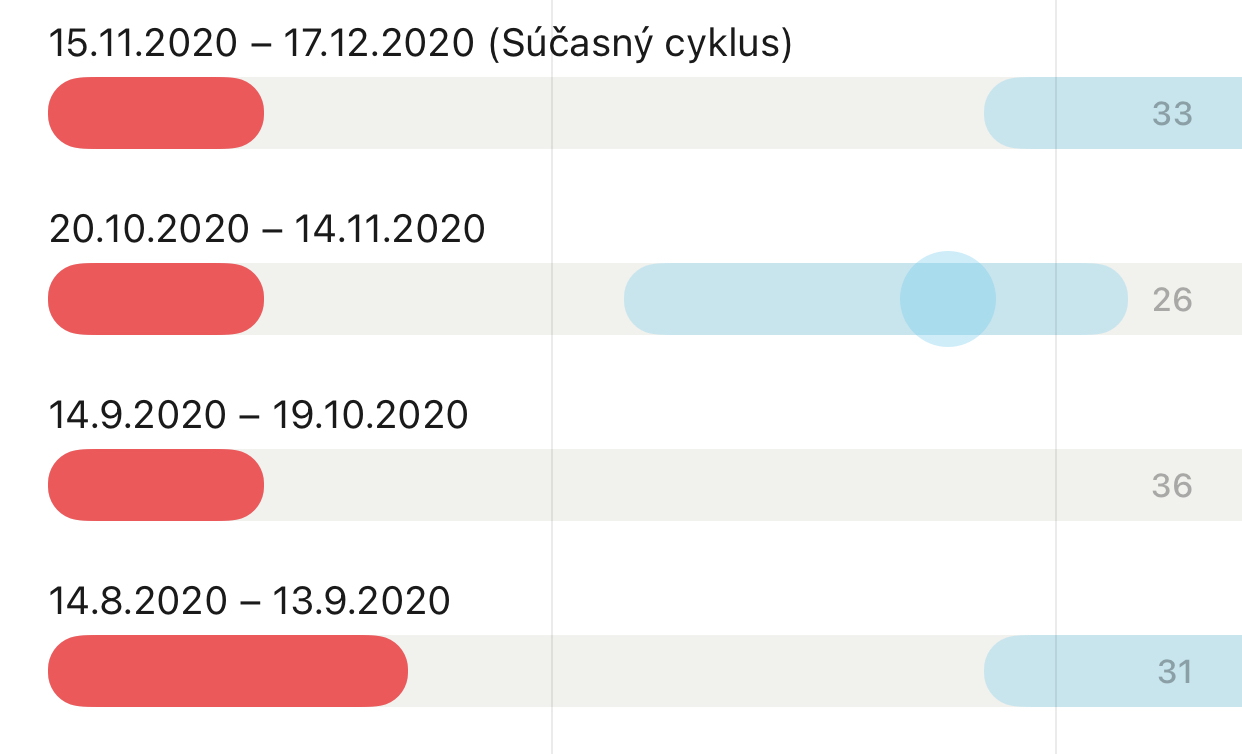Select the long red period bar of the 14.8.2020 cycle
This screenshot has height=754, width=1242.
(x=228, y=671)
